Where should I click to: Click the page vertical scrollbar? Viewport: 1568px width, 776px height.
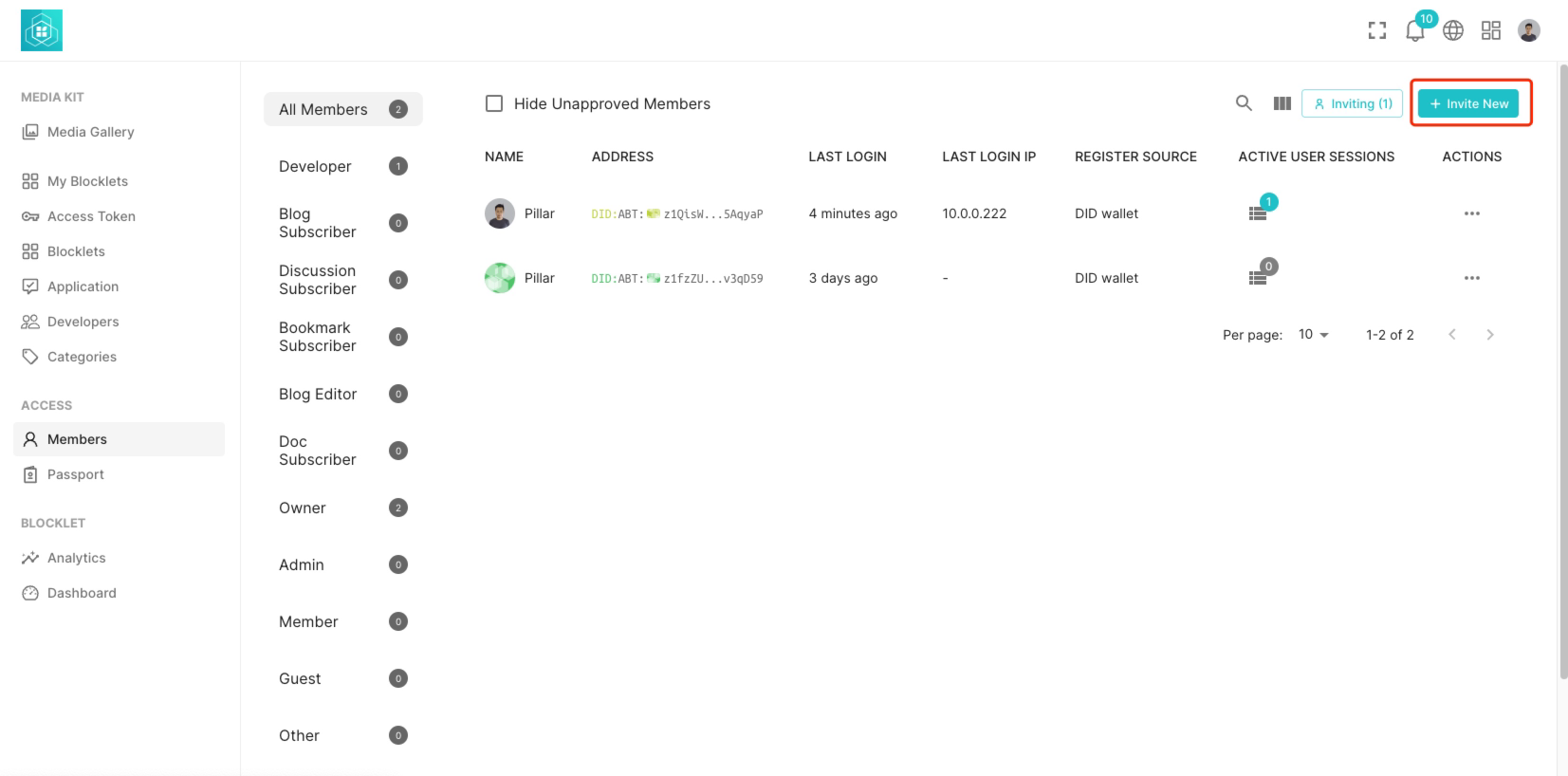pyautogui.click(x=1562, y=370)
